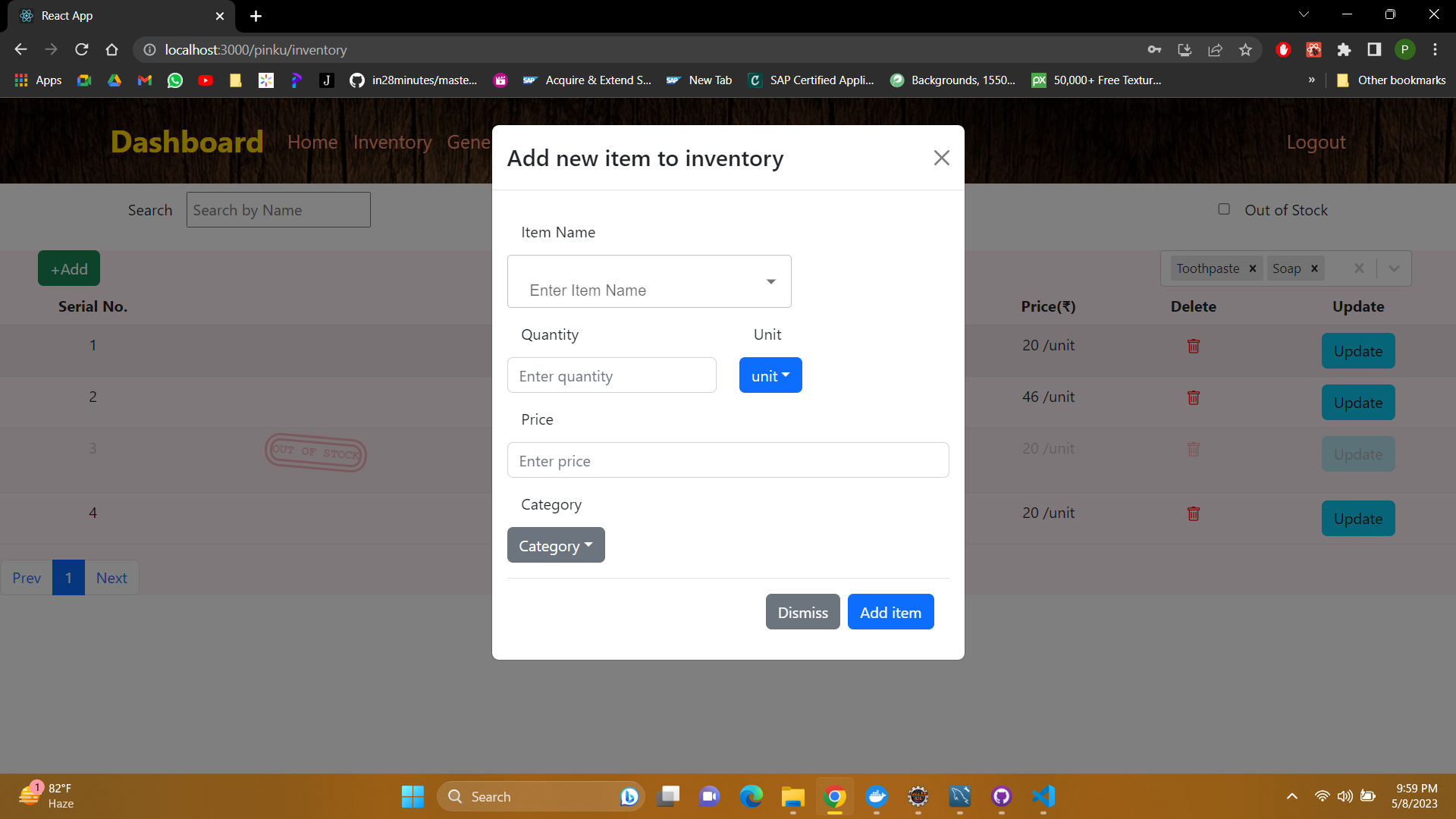The width and height of the screenshot is (1456, 819).
Task: Remove the Toothpaste filter tag
Action: coord(1252,268)
